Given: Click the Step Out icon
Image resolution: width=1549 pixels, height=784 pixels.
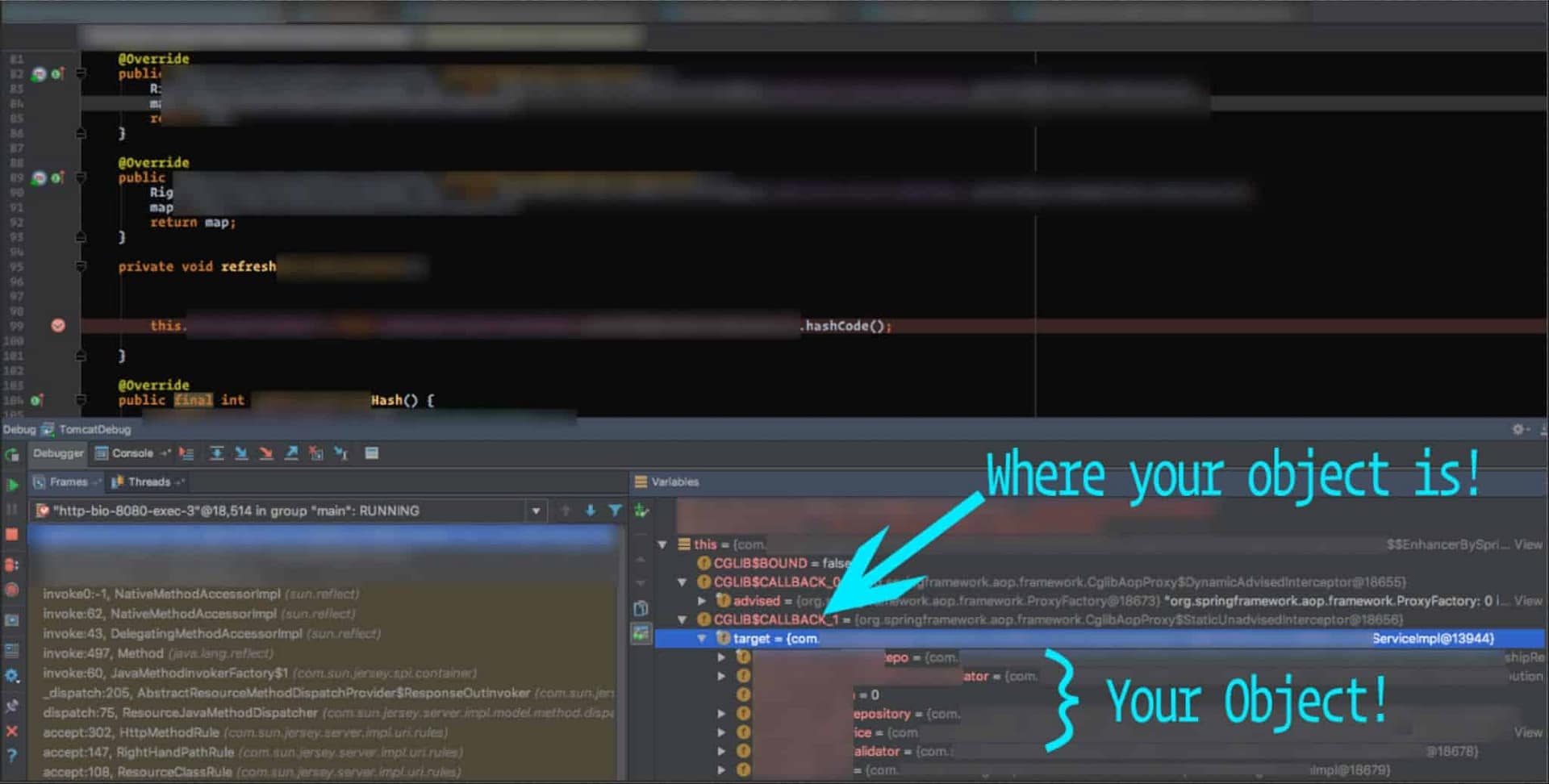Looking at the screenshot, I should [291, 453].
